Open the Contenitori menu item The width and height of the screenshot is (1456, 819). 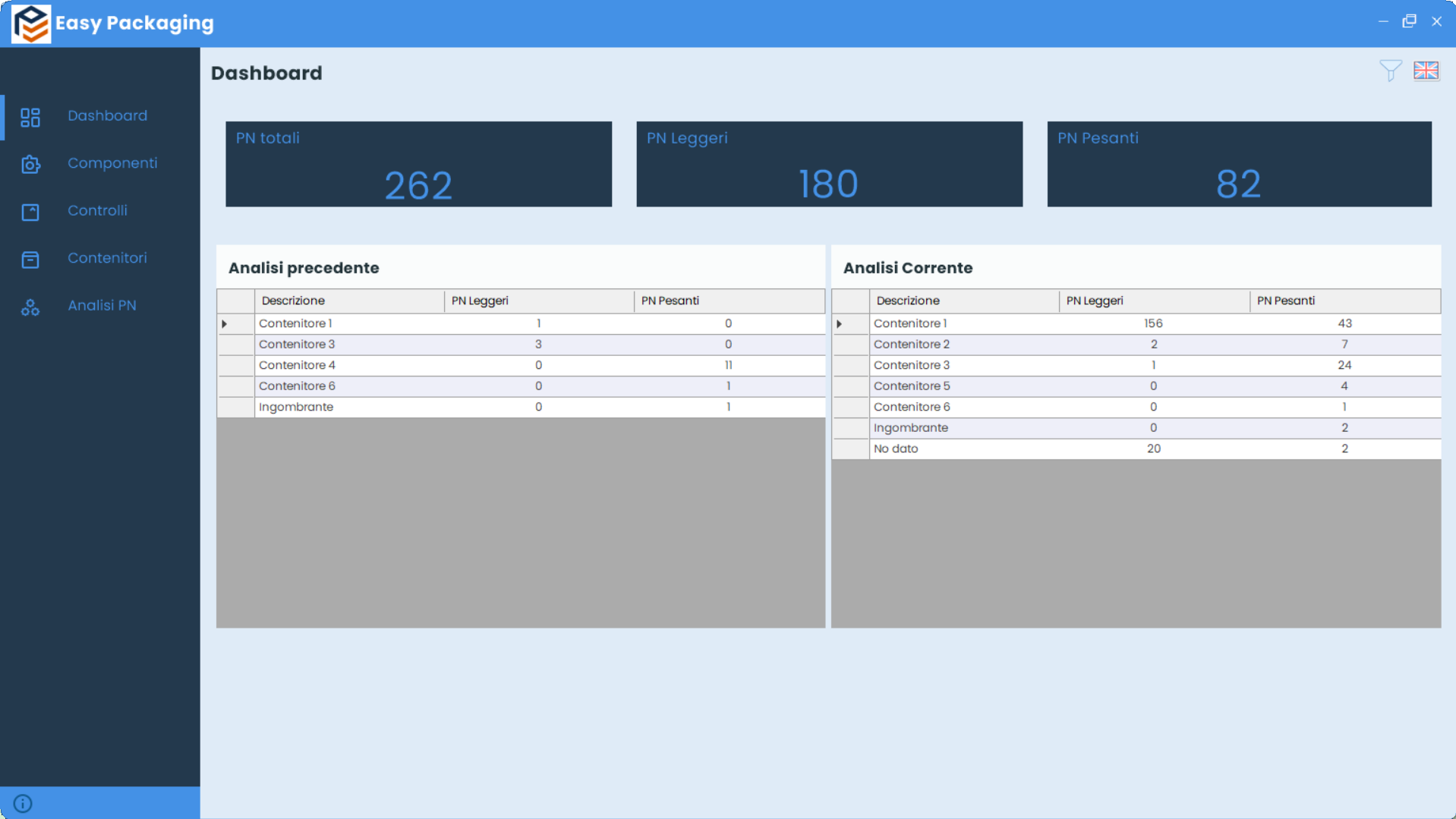(107, 258)
